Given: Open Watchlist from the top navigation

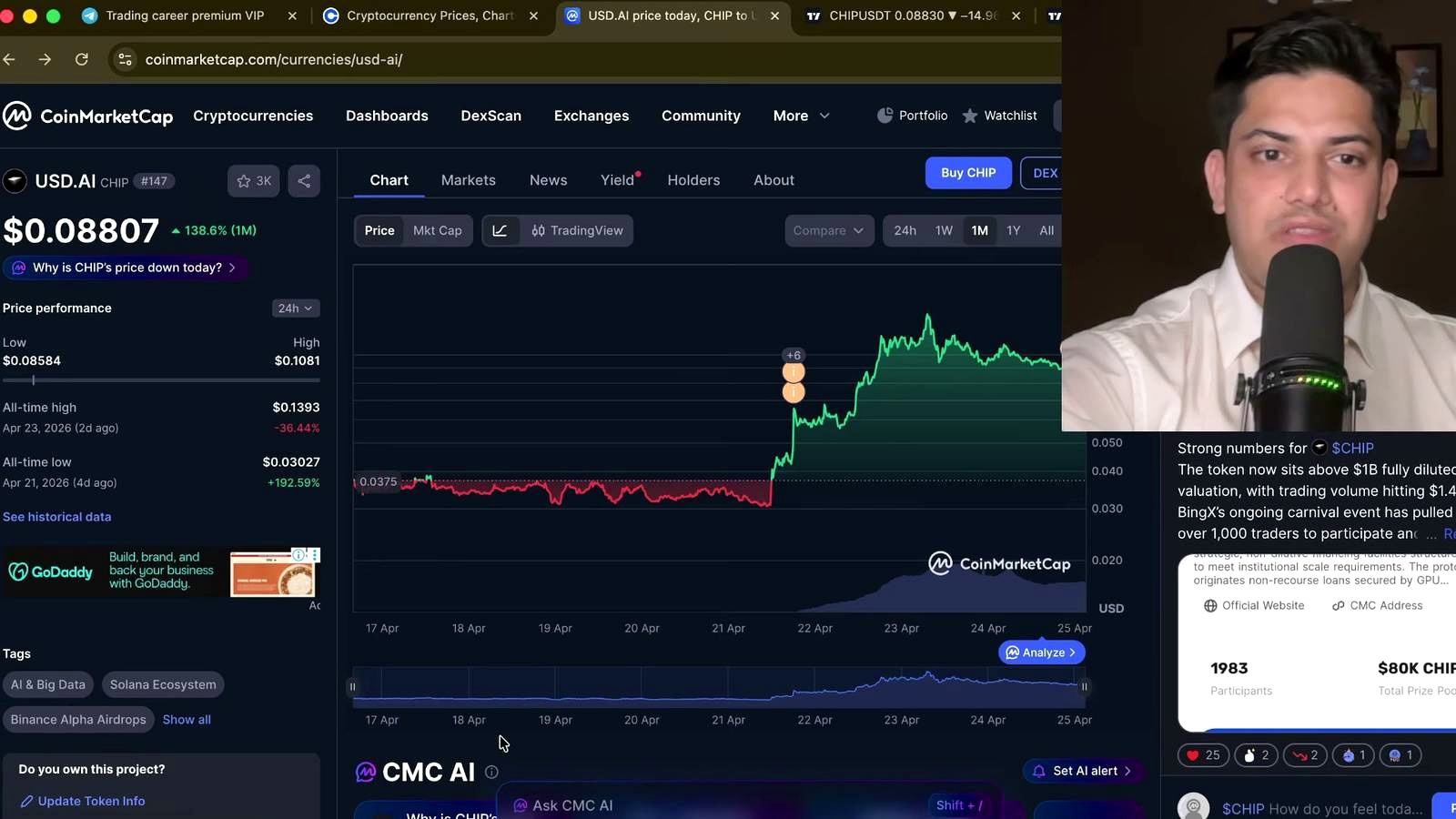Looking at the screenshot, I should coord(999,116).
